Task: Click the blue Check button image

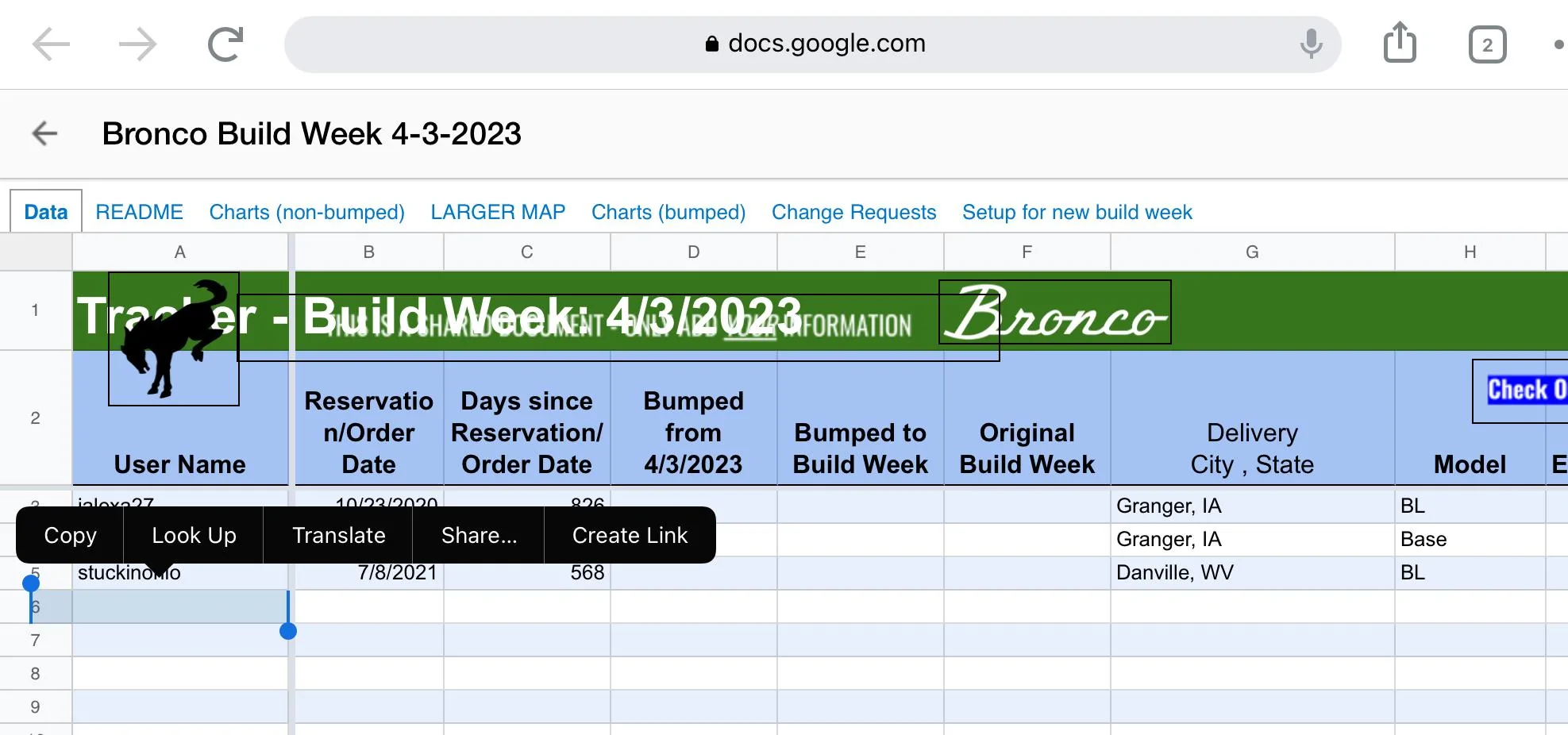Action: (1520, 391)
